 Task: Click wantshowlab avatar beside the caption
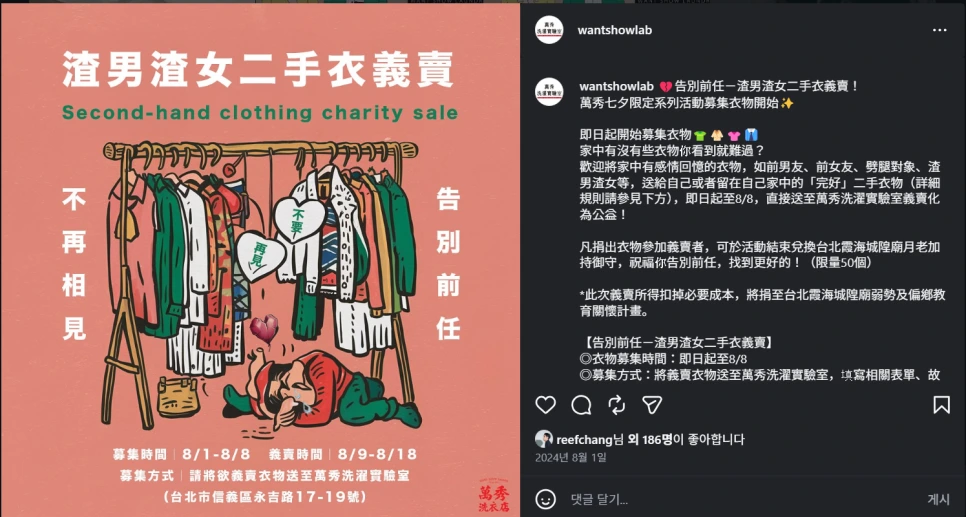click(x=549, y=92)
